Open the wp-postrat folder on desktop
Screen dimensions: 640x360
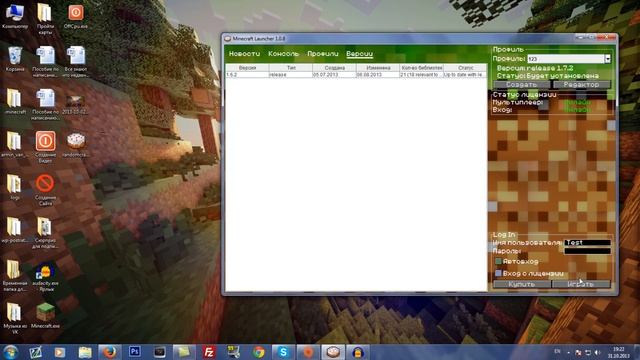(14, 230)
